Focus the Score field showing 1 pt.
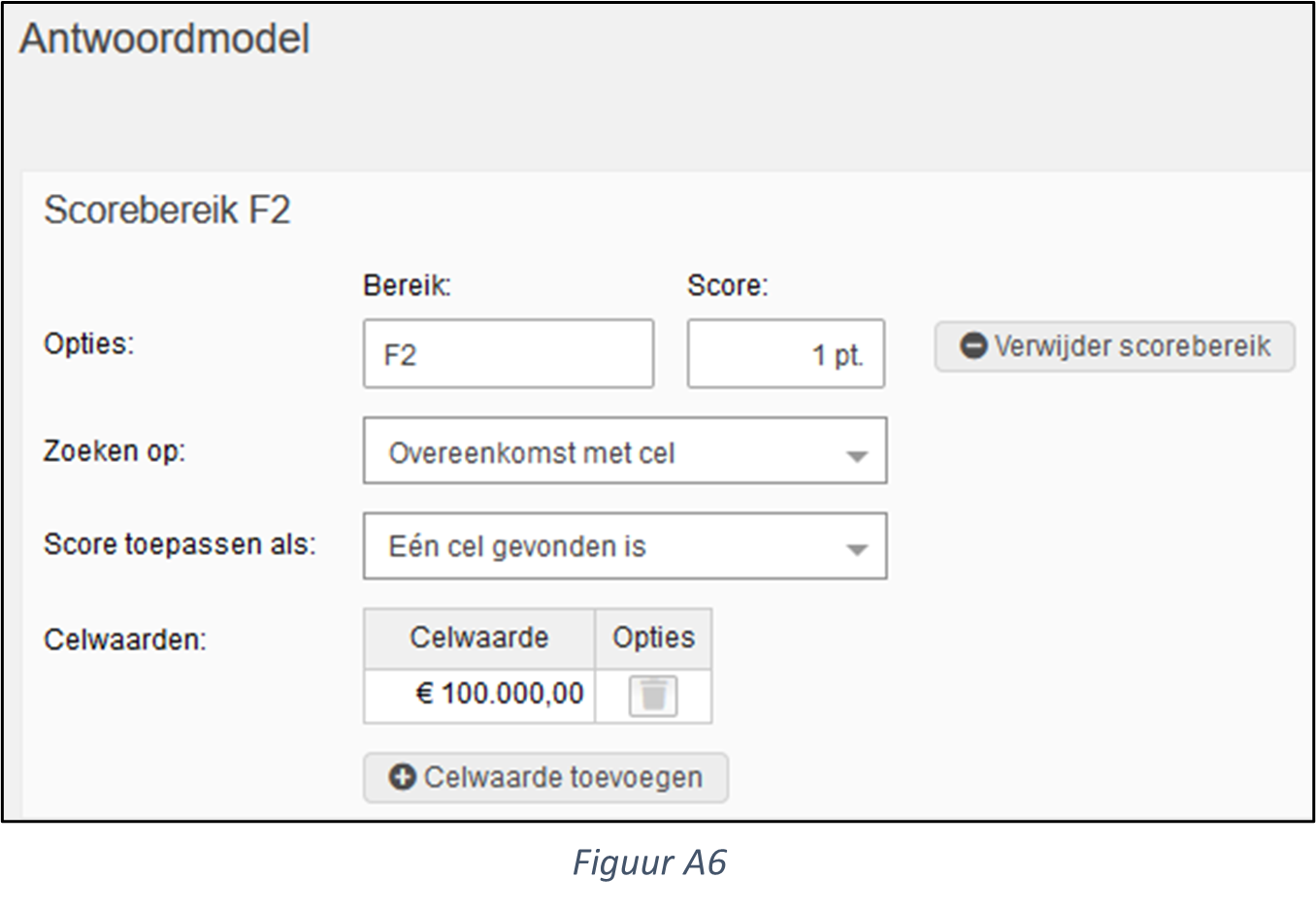The image size is (1316, 910). point(786,354)
